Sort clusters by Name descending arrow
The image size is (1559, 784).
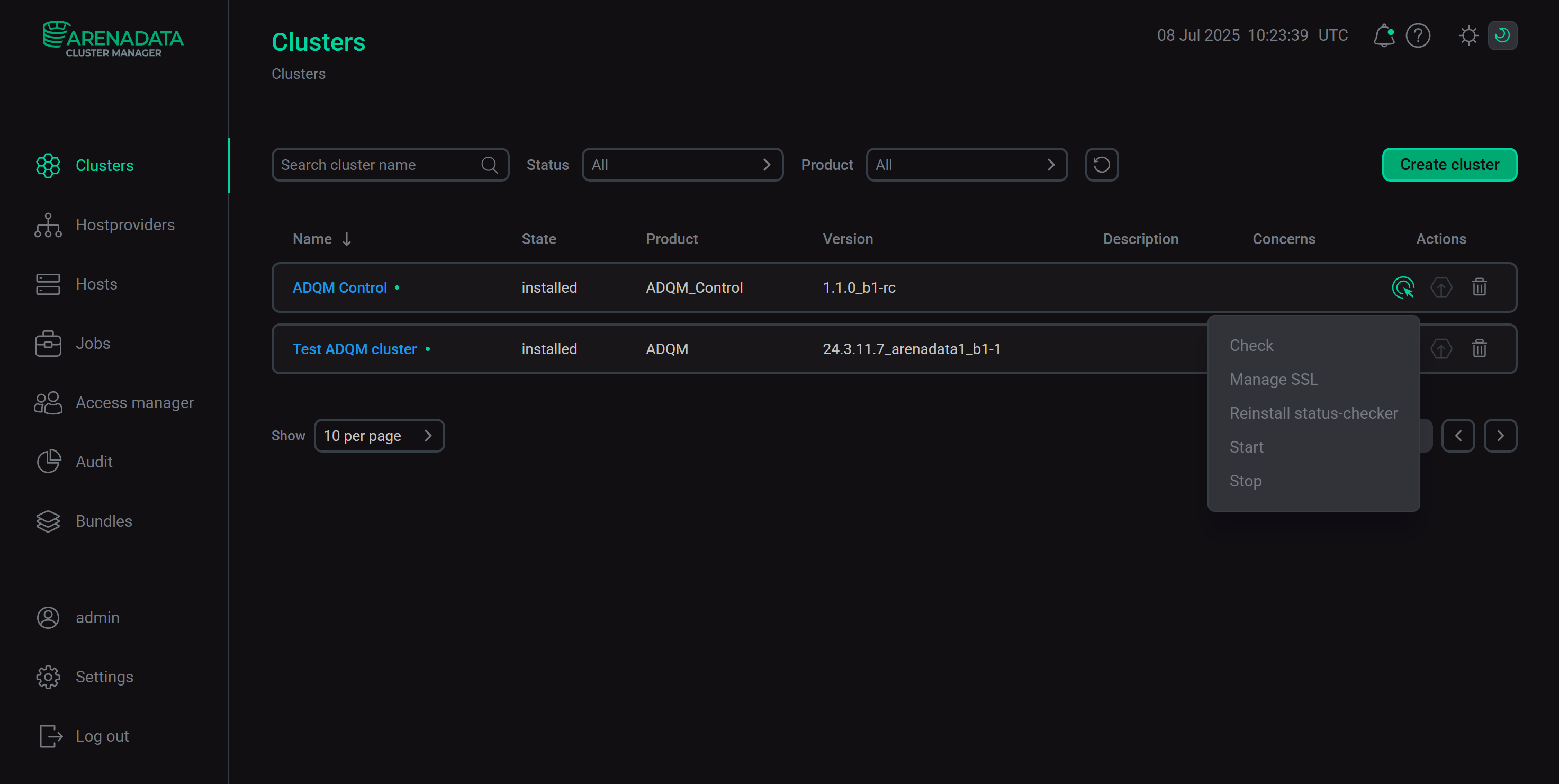pyautogui.click(x=346, y=239)
